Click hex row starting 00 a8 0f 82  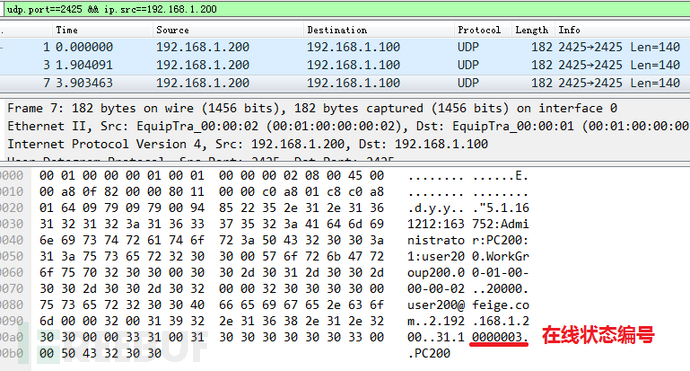tap(211, 191)
